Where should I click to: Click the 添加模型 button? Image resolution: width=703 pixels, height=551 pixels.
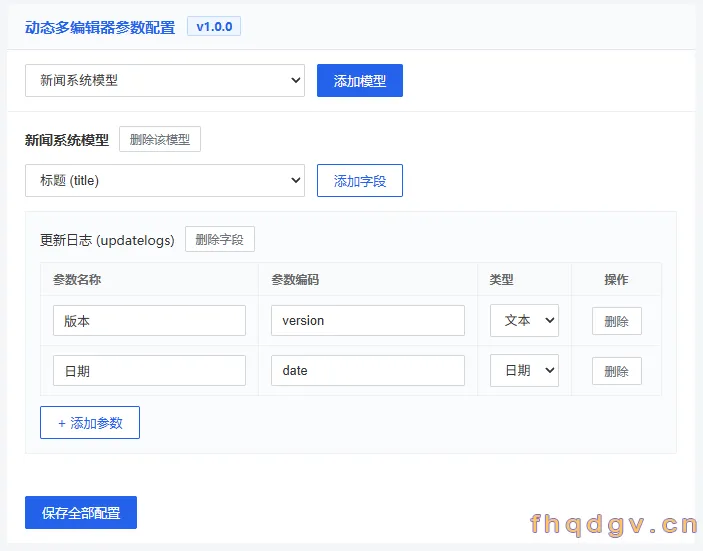(x=360, y=81)
